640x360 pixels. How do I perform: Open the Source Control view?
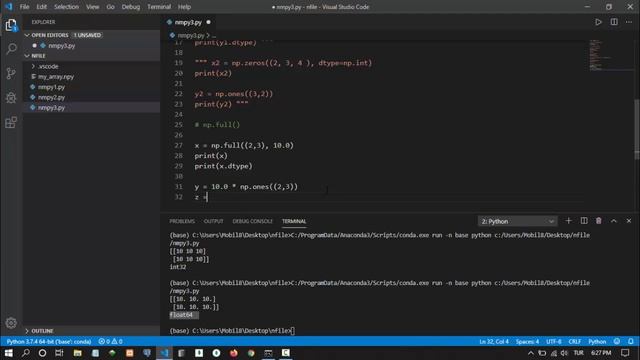point(11,73)
